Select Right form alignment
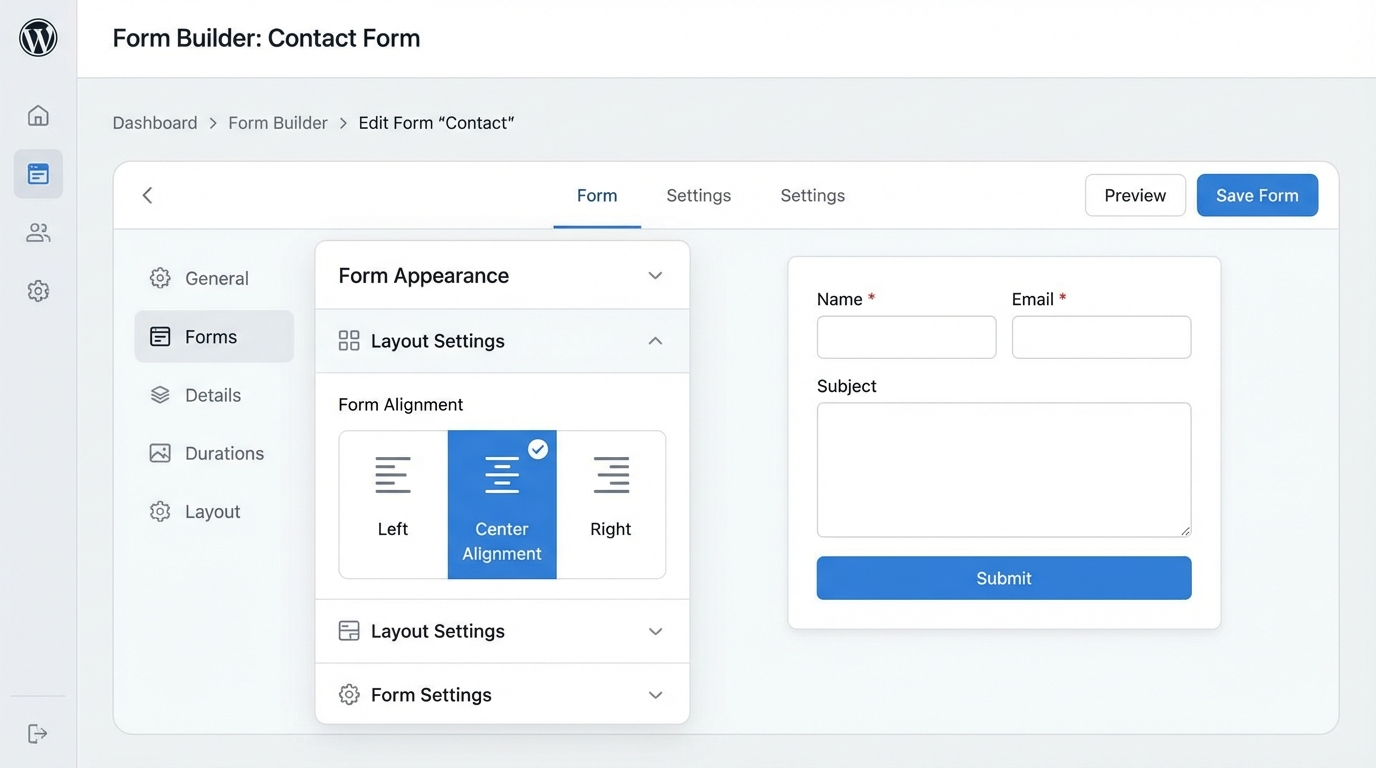The image size is (1376, 768). [x=611, y=504]
